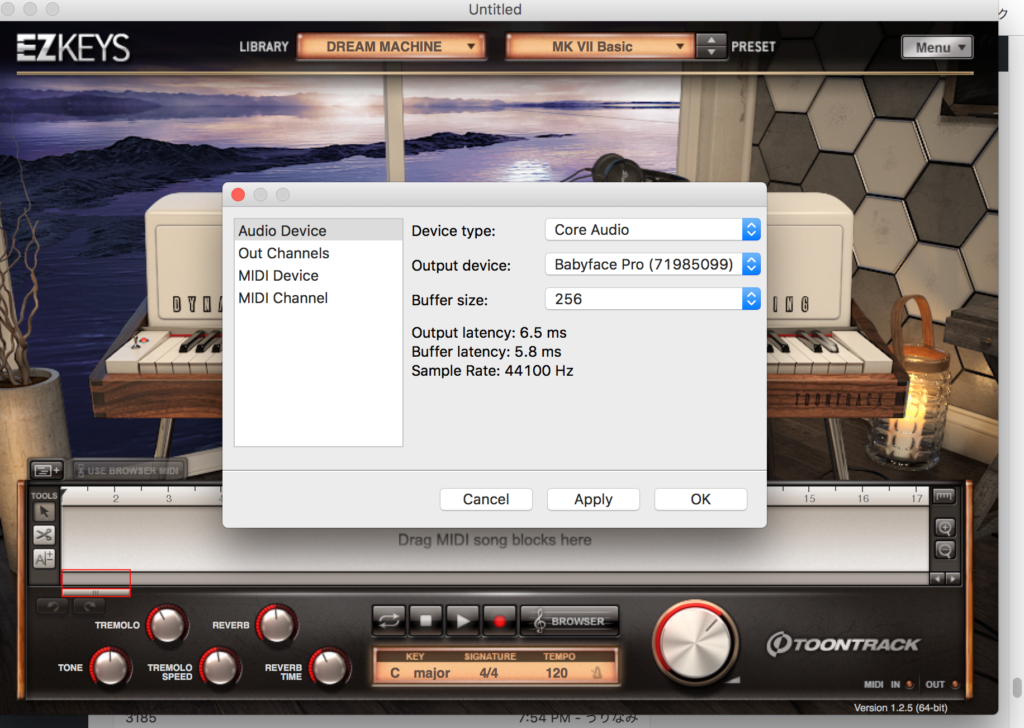The width and height of the screenshot is (1024, 728).
Task: Open the Device type dropdown
Action: (x=652, y=230)
